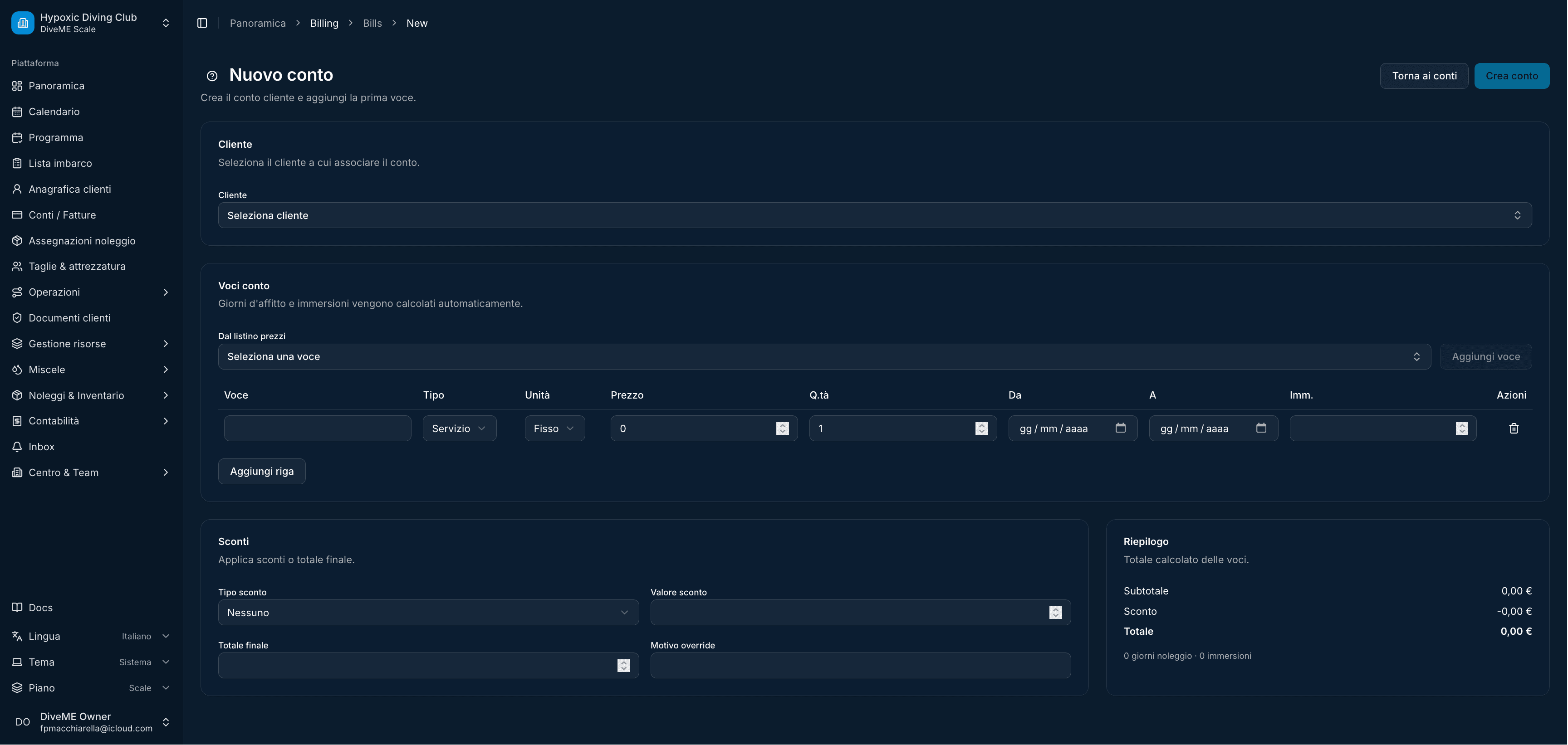This screenshot has height=745, width=1568.
Task: Click the Q.tà stepper control
Action: [981, 428]
